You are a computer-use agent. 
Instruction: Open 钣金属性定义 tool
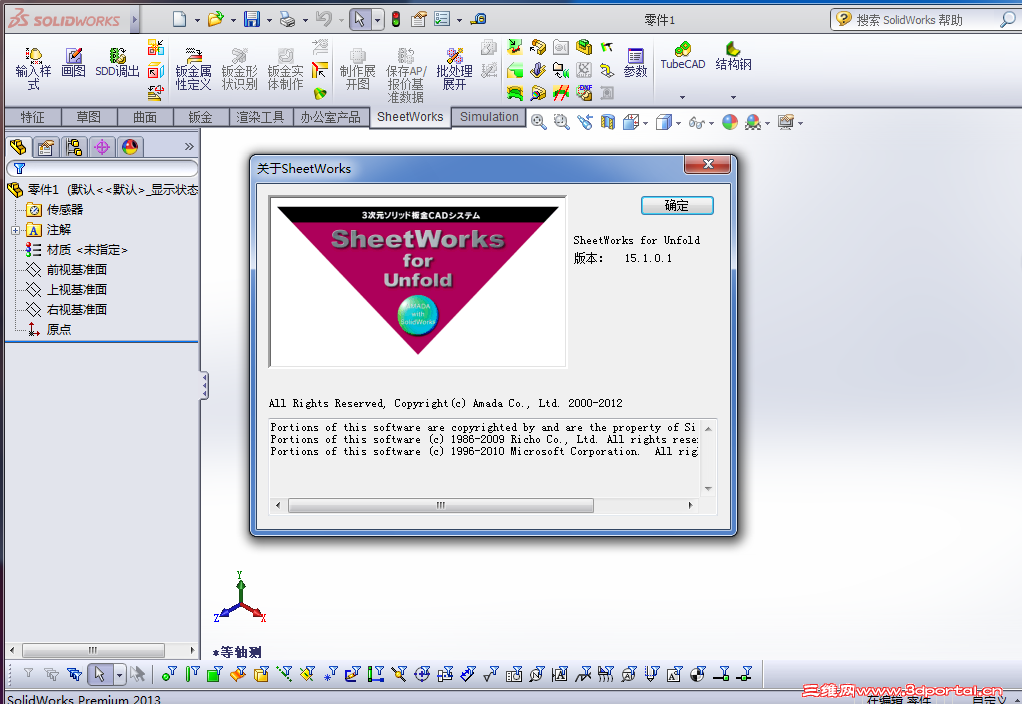click(x=194, y=68)
